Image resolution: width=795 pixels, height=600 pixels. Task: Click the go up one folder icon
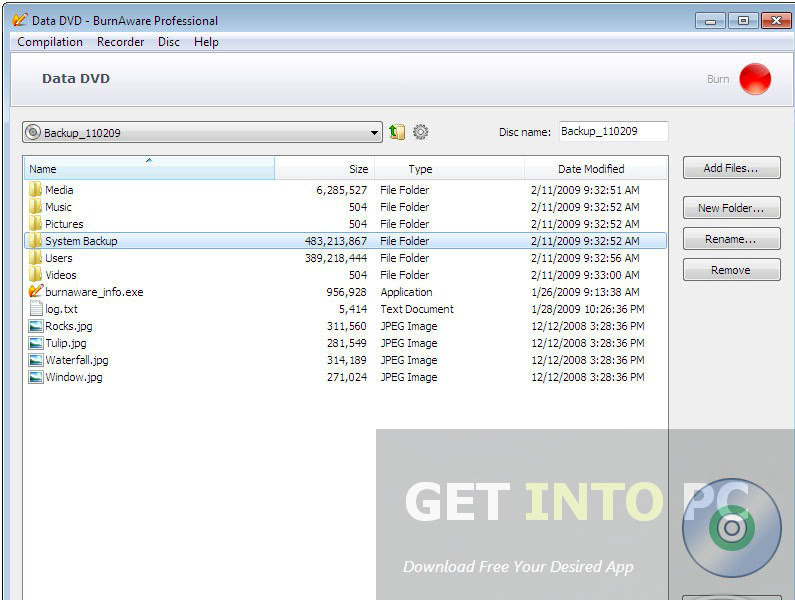[397, 132]
